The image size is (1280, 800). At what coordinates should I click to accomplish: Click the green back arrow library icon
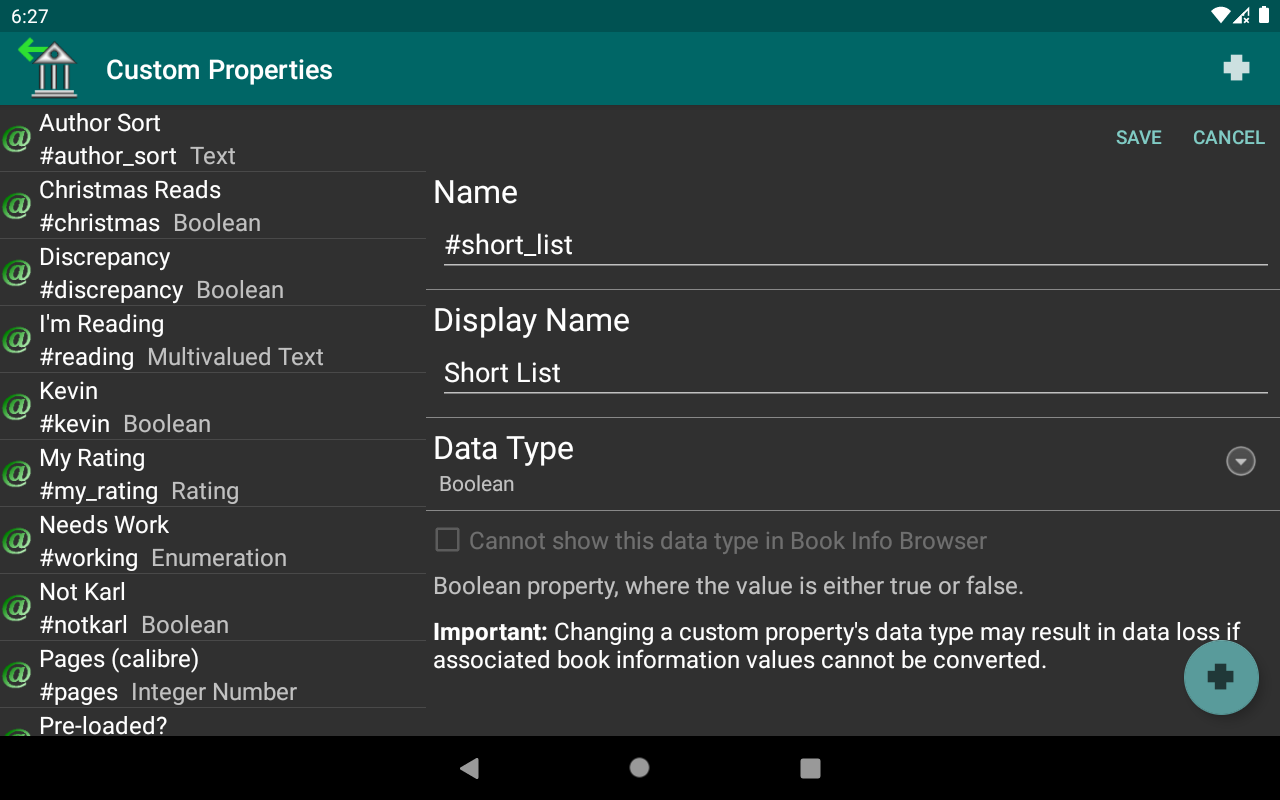tap(49, 68)
